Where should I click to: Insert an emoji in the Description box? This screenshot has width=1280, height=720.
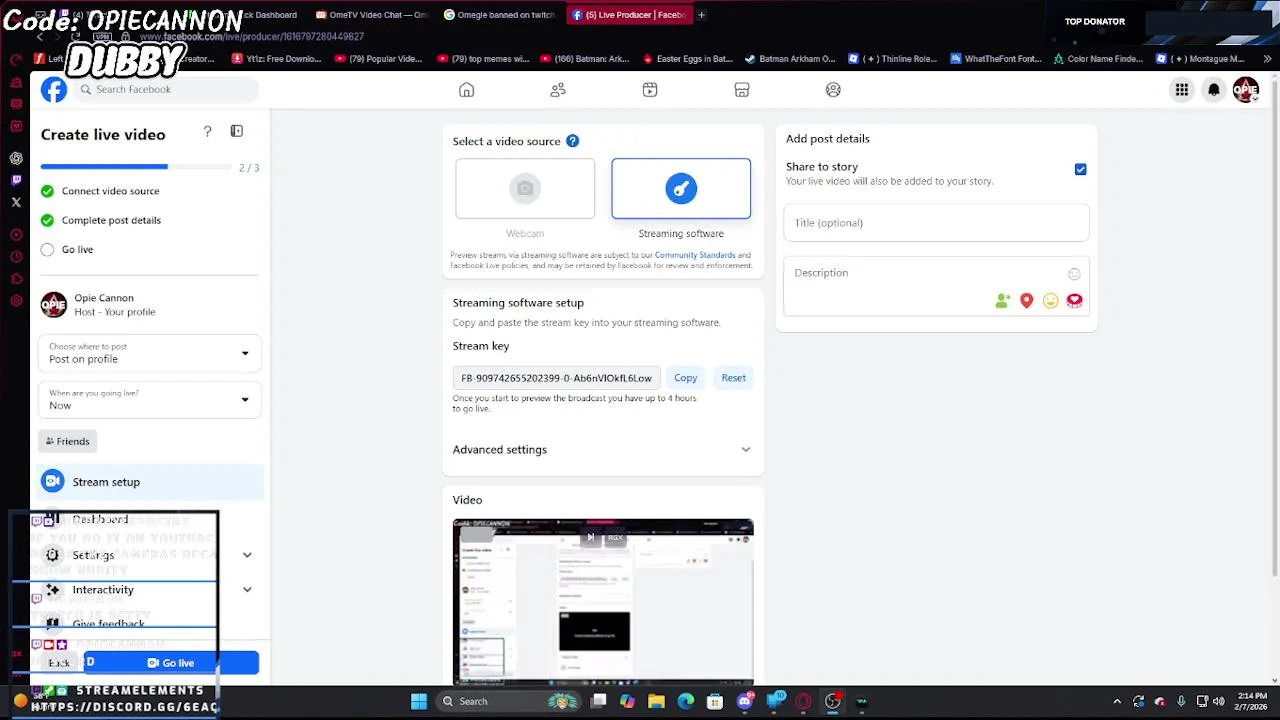click(1074, 274)
